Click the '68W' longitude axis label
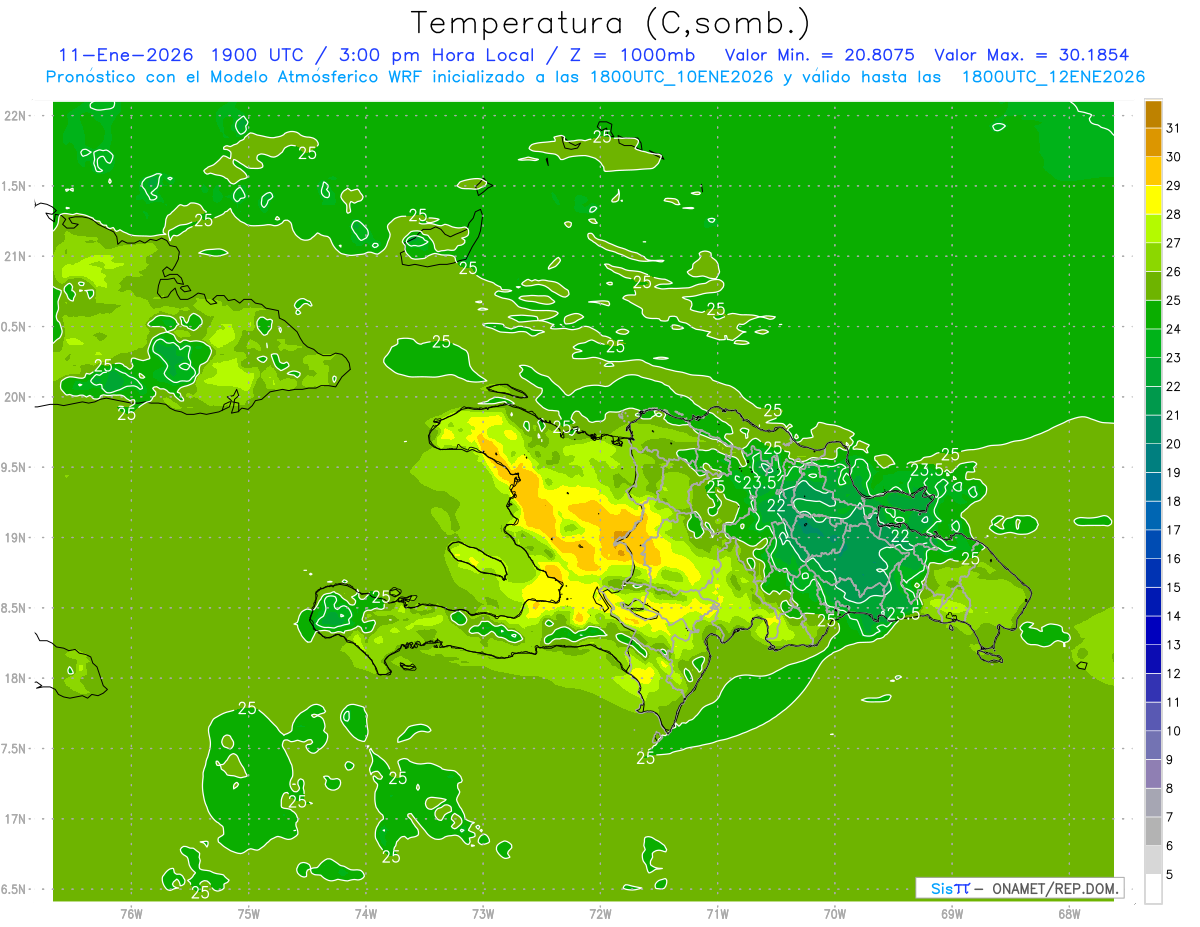1200x927 pixels. click(x=1069, y=914)
